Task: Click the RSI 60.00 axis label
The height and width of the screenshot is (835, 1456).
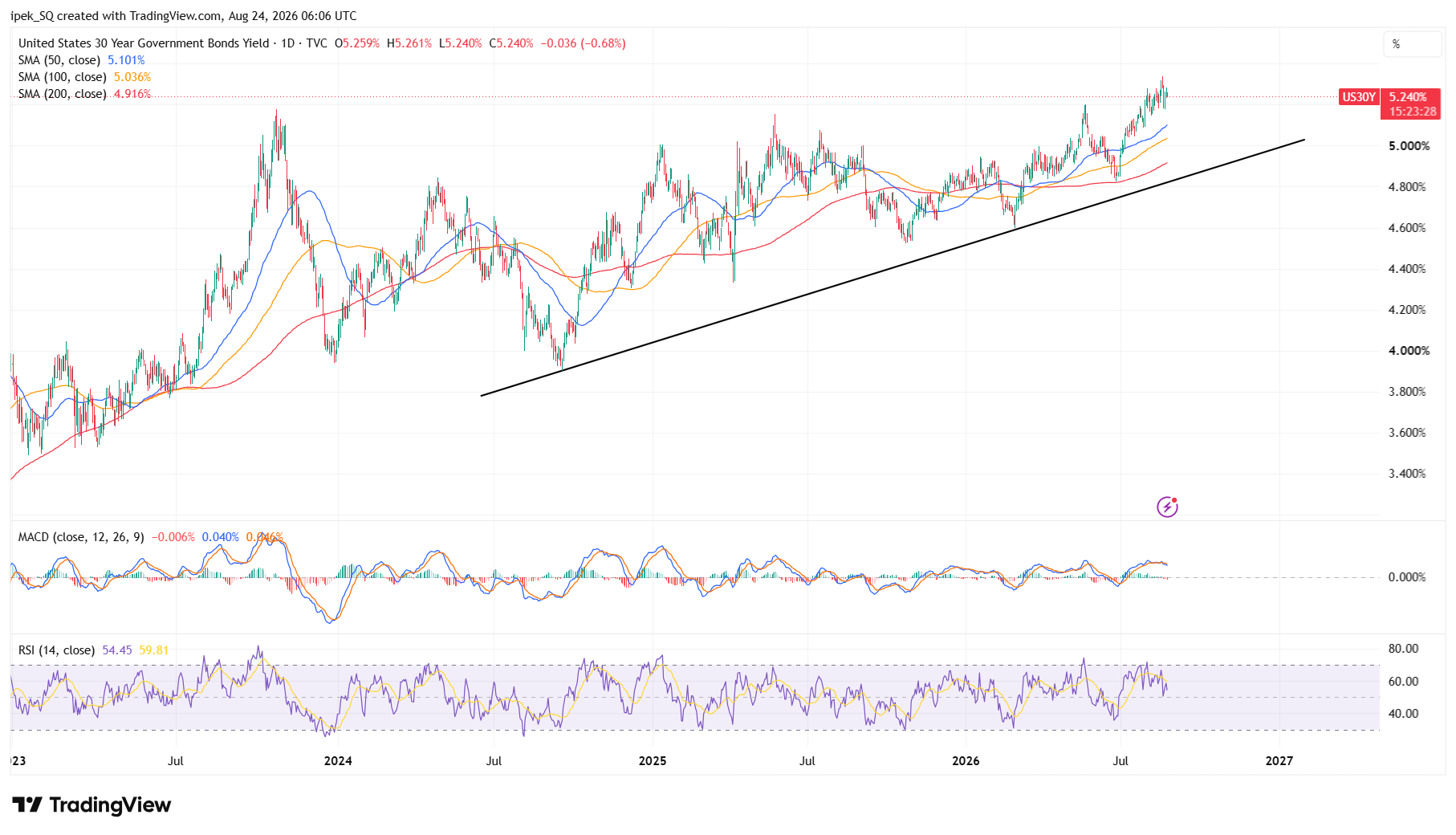Action: (x=1404, y=682)
